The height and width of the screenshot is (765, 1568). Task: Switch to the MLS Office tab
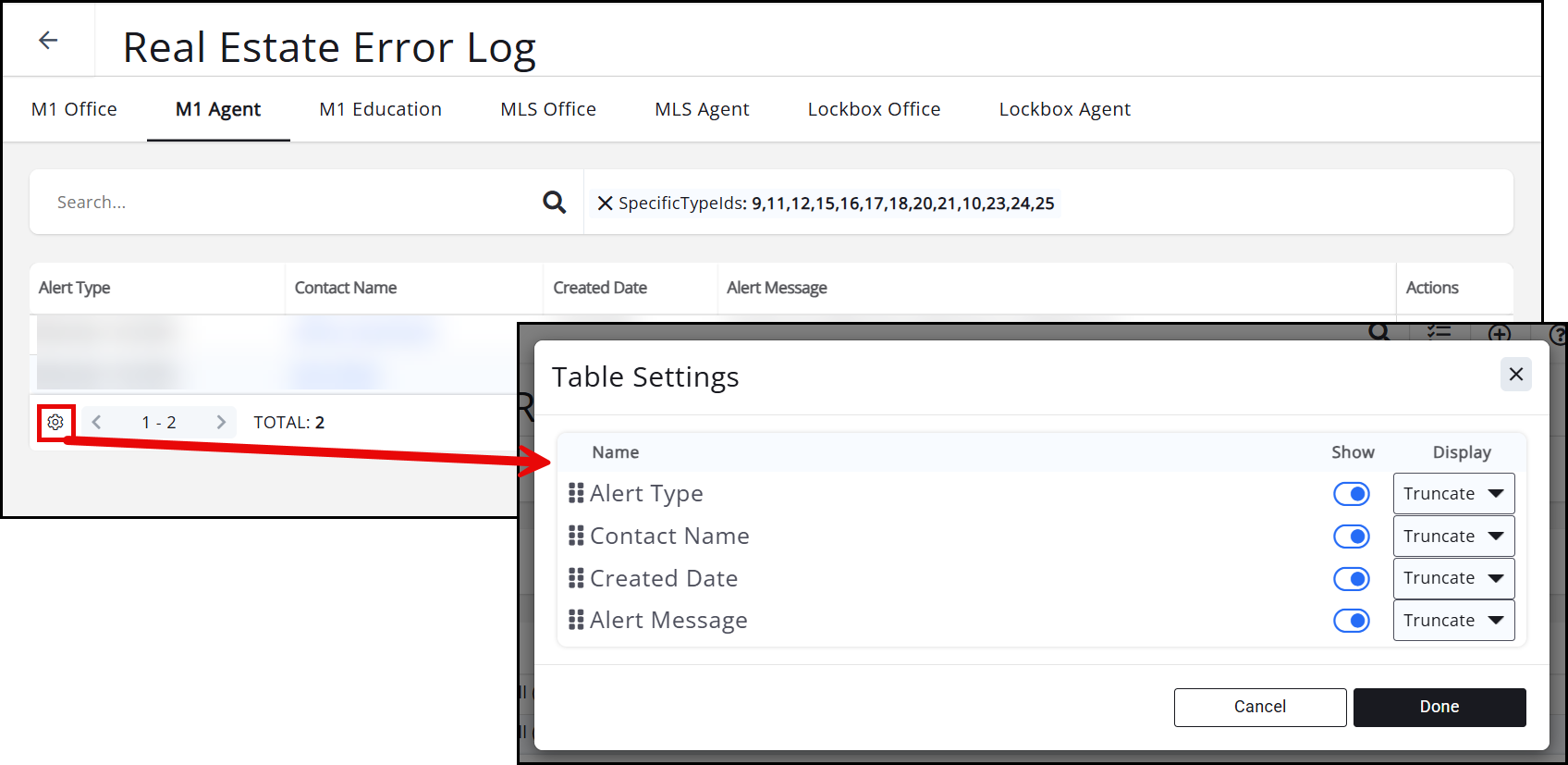pos(548,109)
